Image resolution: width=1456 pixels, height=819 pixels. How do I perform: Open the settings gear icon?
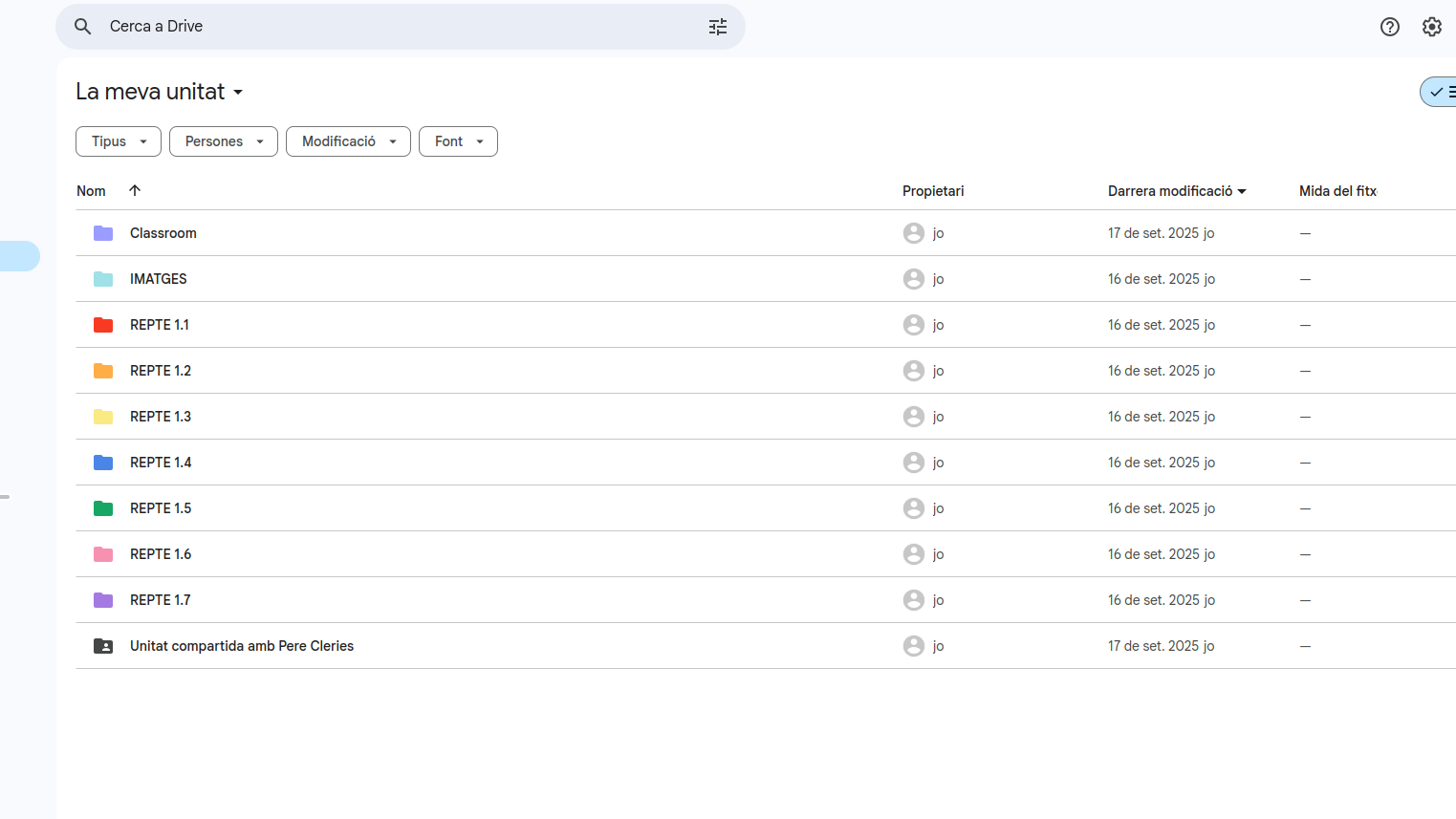point(1431,27)
